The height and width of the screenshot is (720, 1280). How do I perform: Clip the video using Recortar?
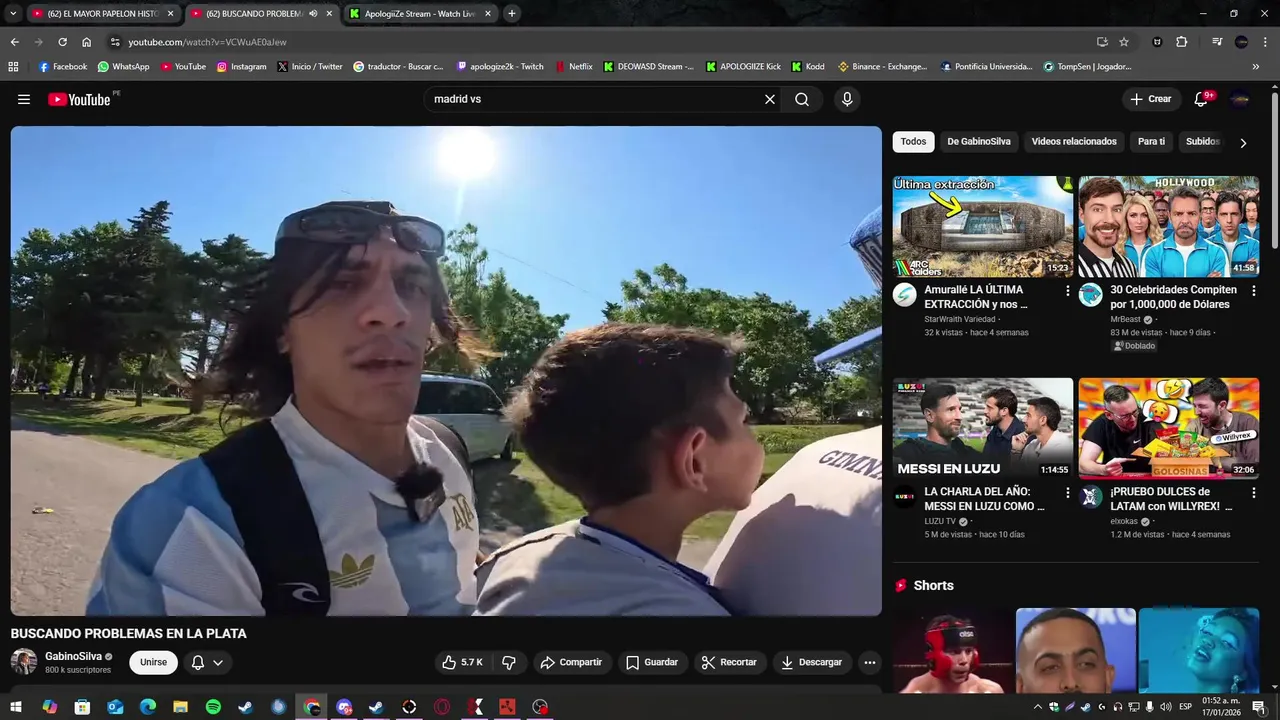(729, 662)
